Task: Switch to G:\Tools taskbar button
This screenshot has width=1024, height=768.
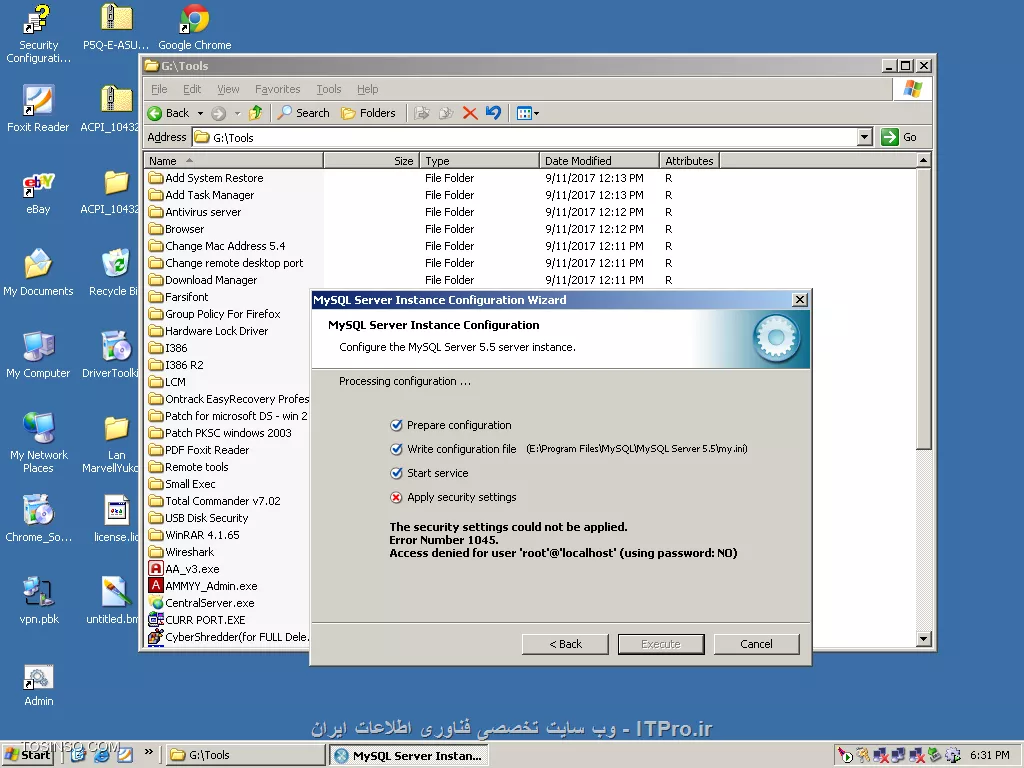Action: click(245, 755)
